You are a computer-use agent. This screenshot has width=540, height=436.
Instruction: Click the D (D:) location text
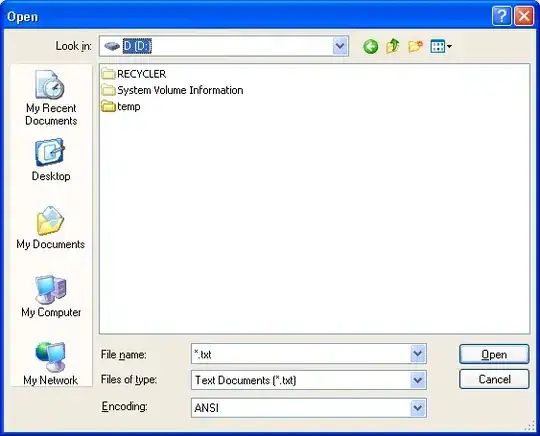pyautogui.click(x=137, y=46)
